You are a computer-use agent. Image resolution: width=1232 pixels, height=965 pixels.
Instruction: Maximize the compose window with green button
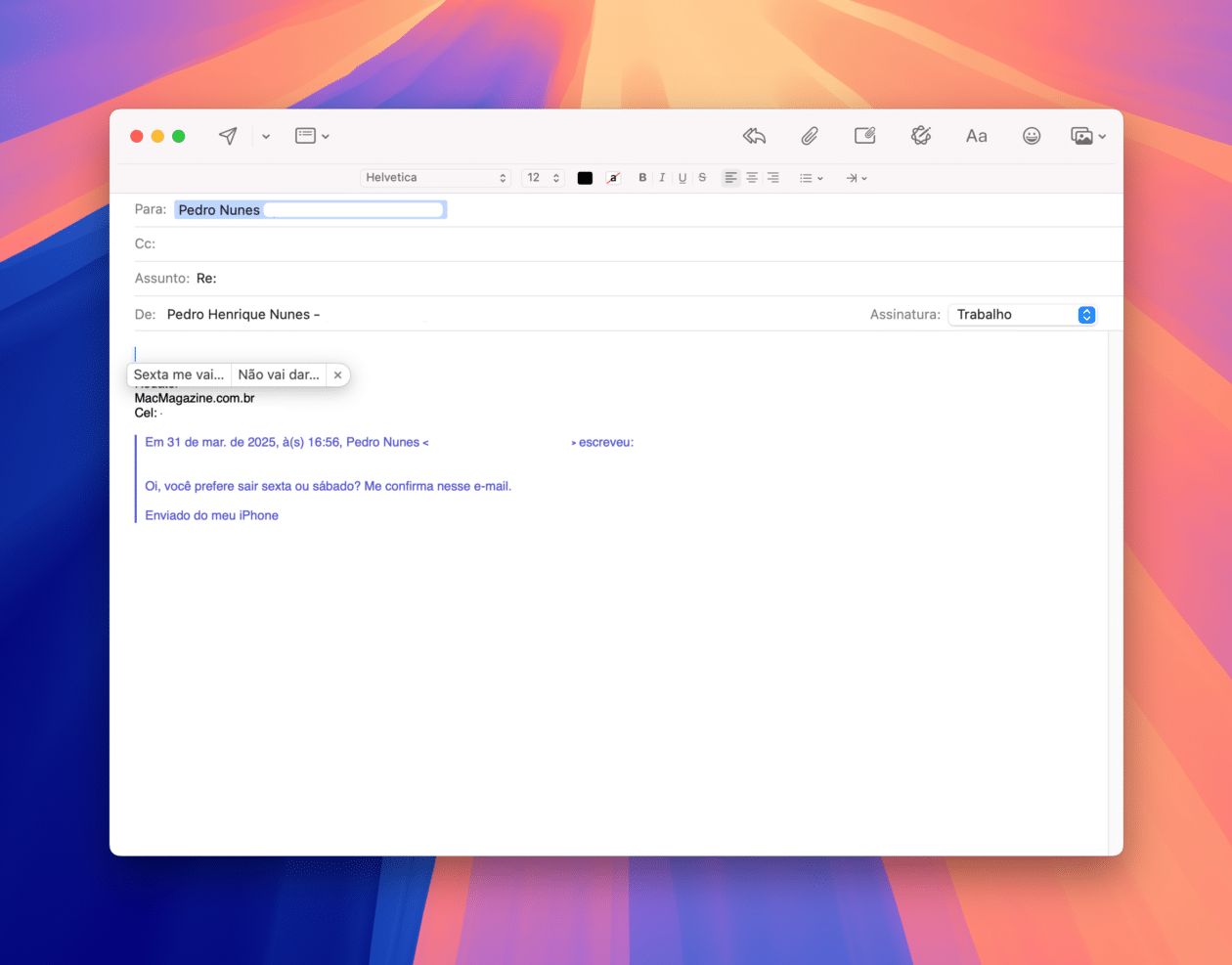pyautogui.click(x=179, y=136)
